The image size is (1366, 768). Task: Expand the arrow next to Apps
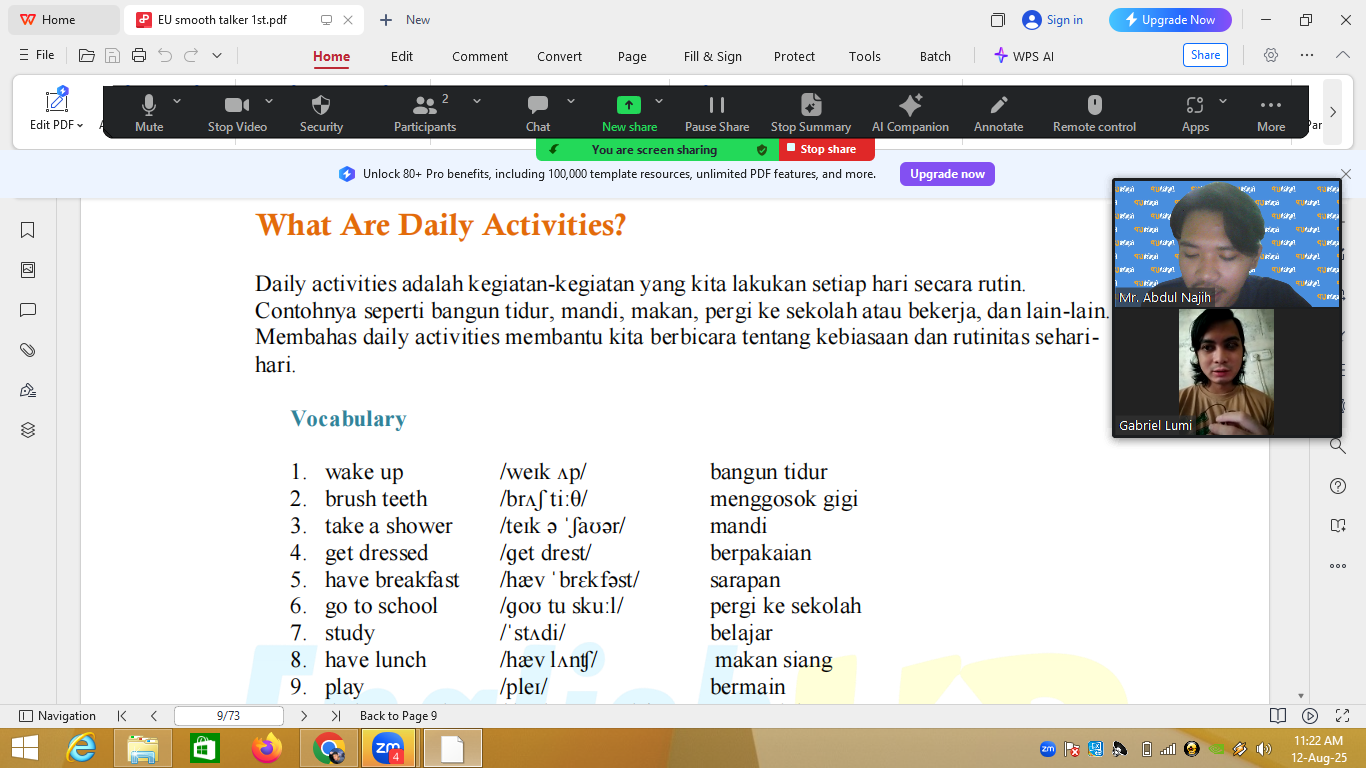pyautogui.click(x=1223, y=101)
